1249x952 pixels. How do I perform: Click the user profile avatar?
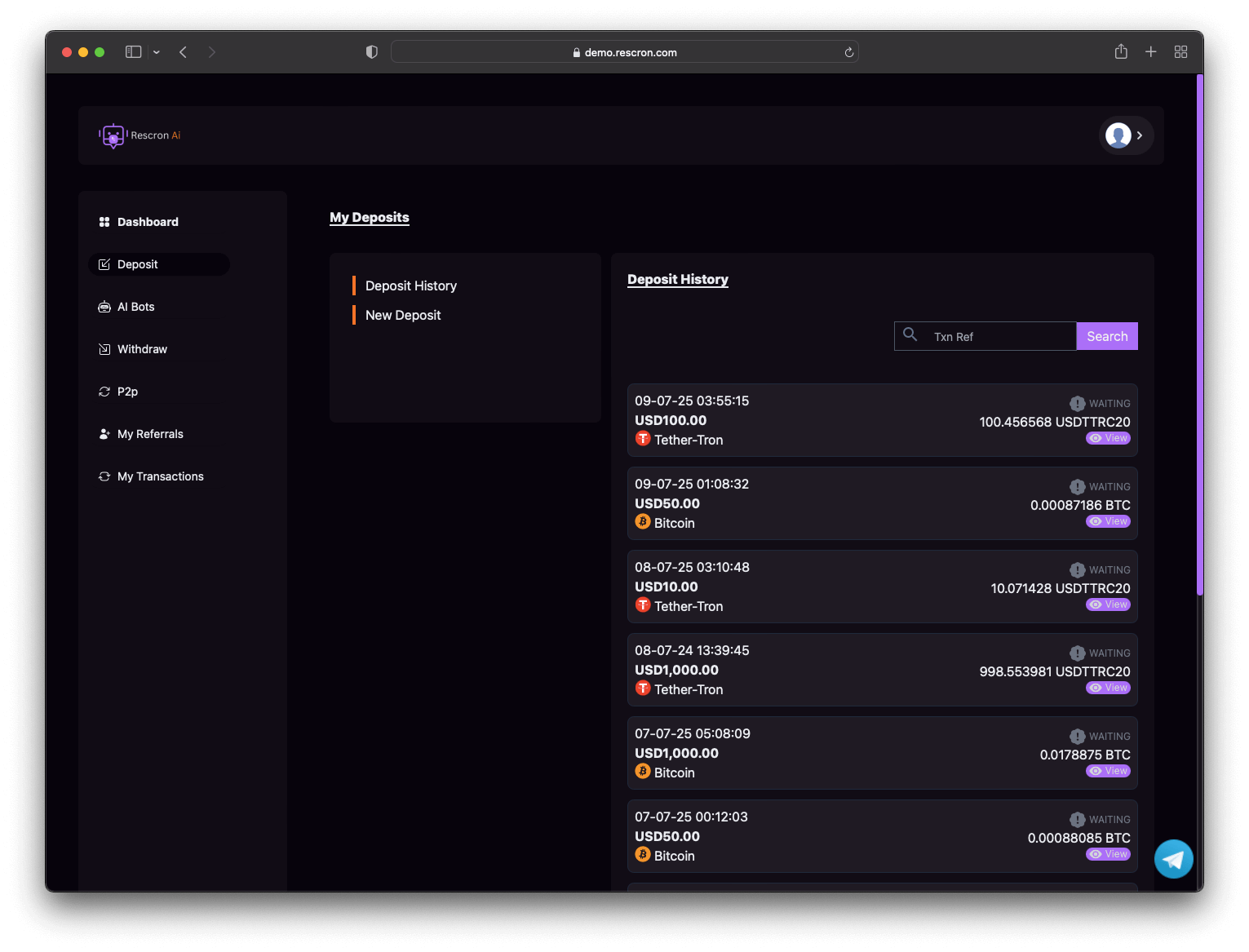pyautogui.click(x=1118, y=135)
